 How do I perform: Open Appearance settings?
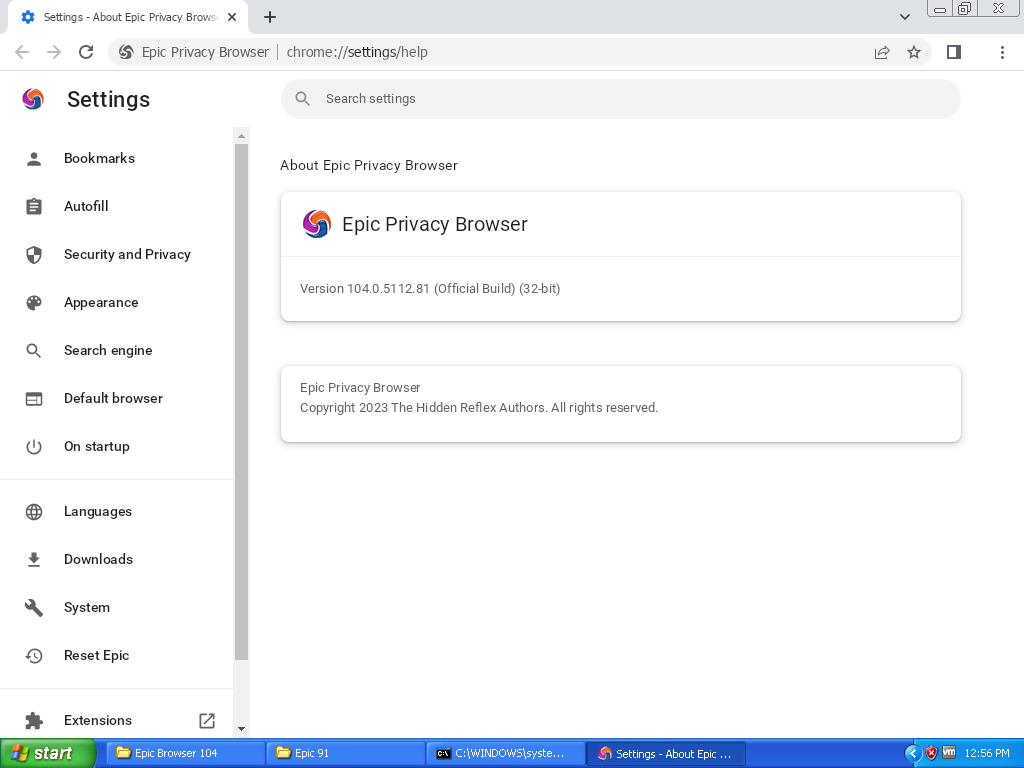[x=116, y=302]
